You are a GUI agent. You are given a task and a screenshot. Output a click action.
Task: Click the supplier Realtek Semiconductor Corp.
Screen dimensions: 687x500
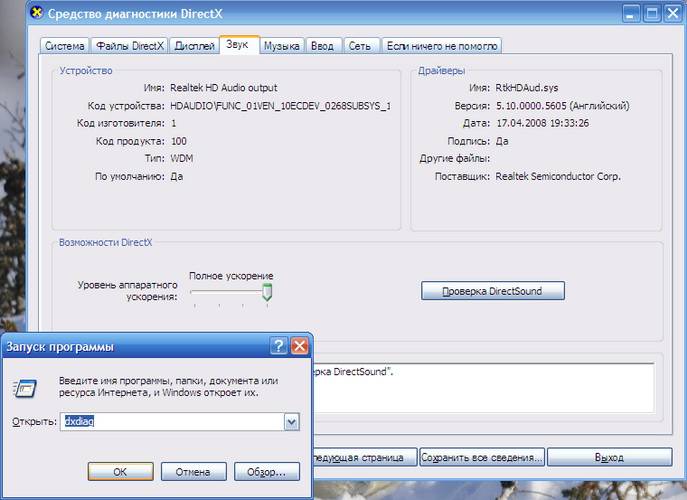[558, 177]
